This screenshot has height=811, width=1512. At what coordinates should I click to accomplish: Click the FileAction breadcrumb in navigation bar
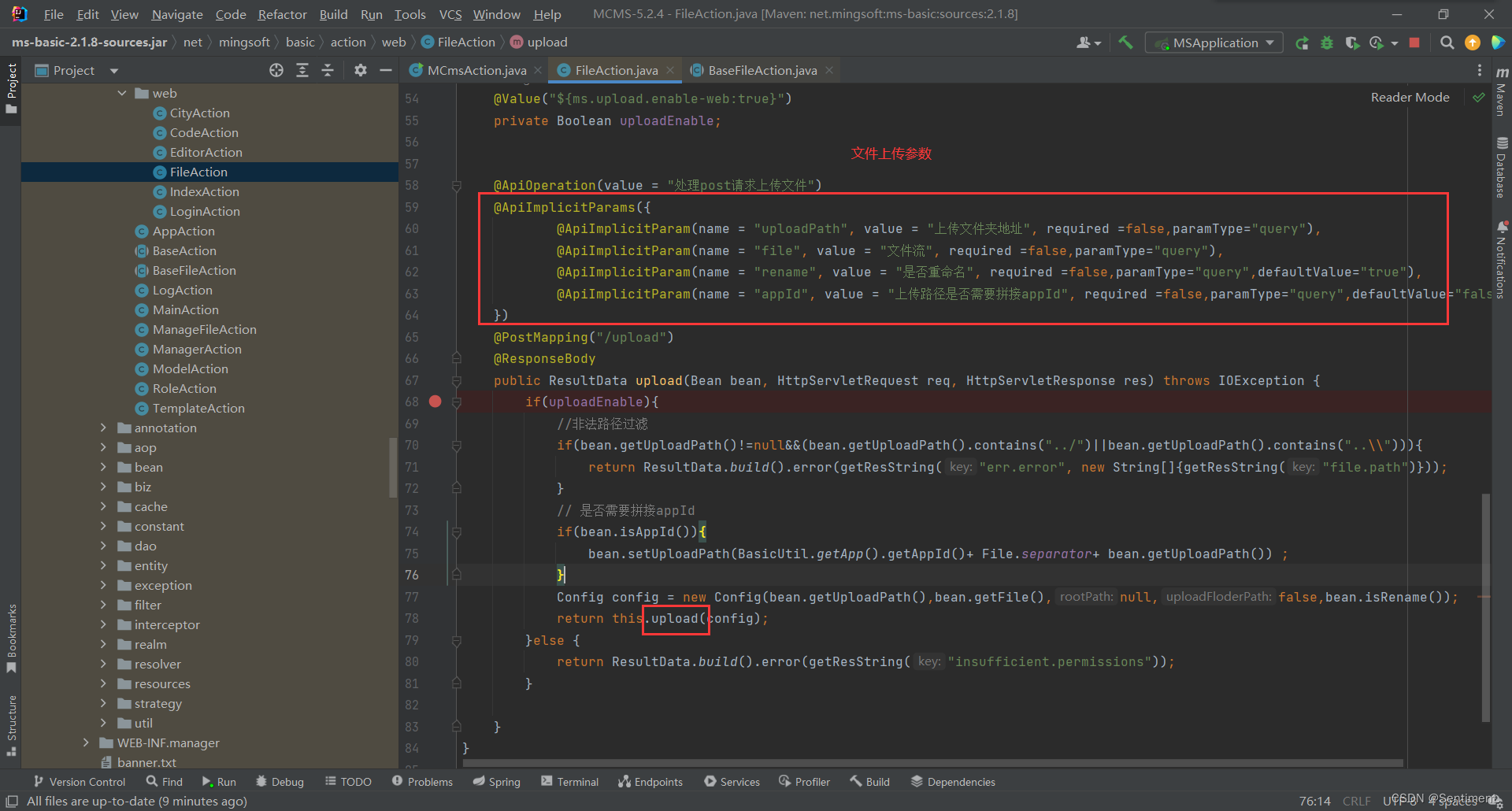458,43
